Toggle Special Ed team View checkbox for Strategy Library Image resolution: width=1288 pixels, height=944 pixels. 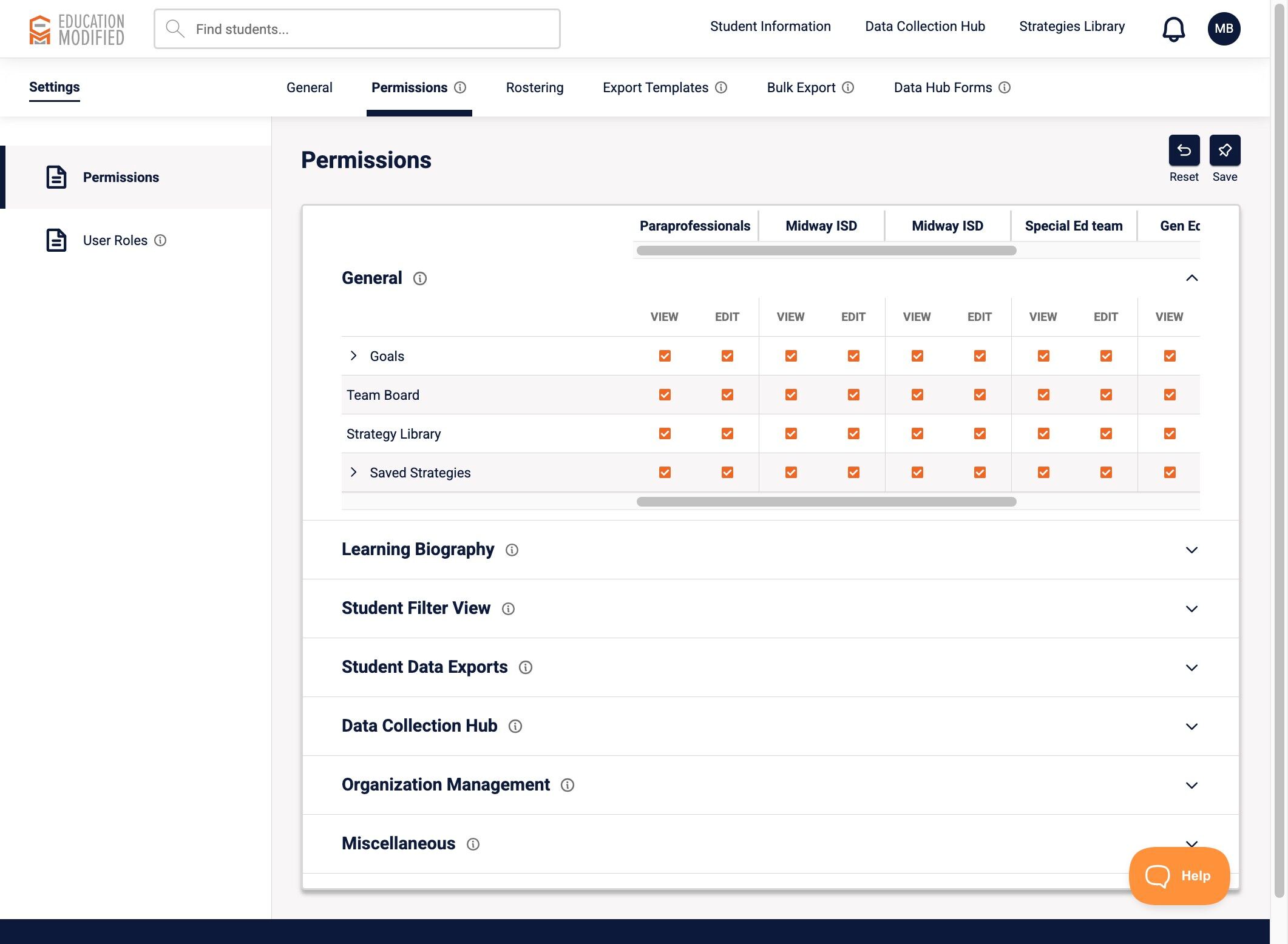point(1043,434)
